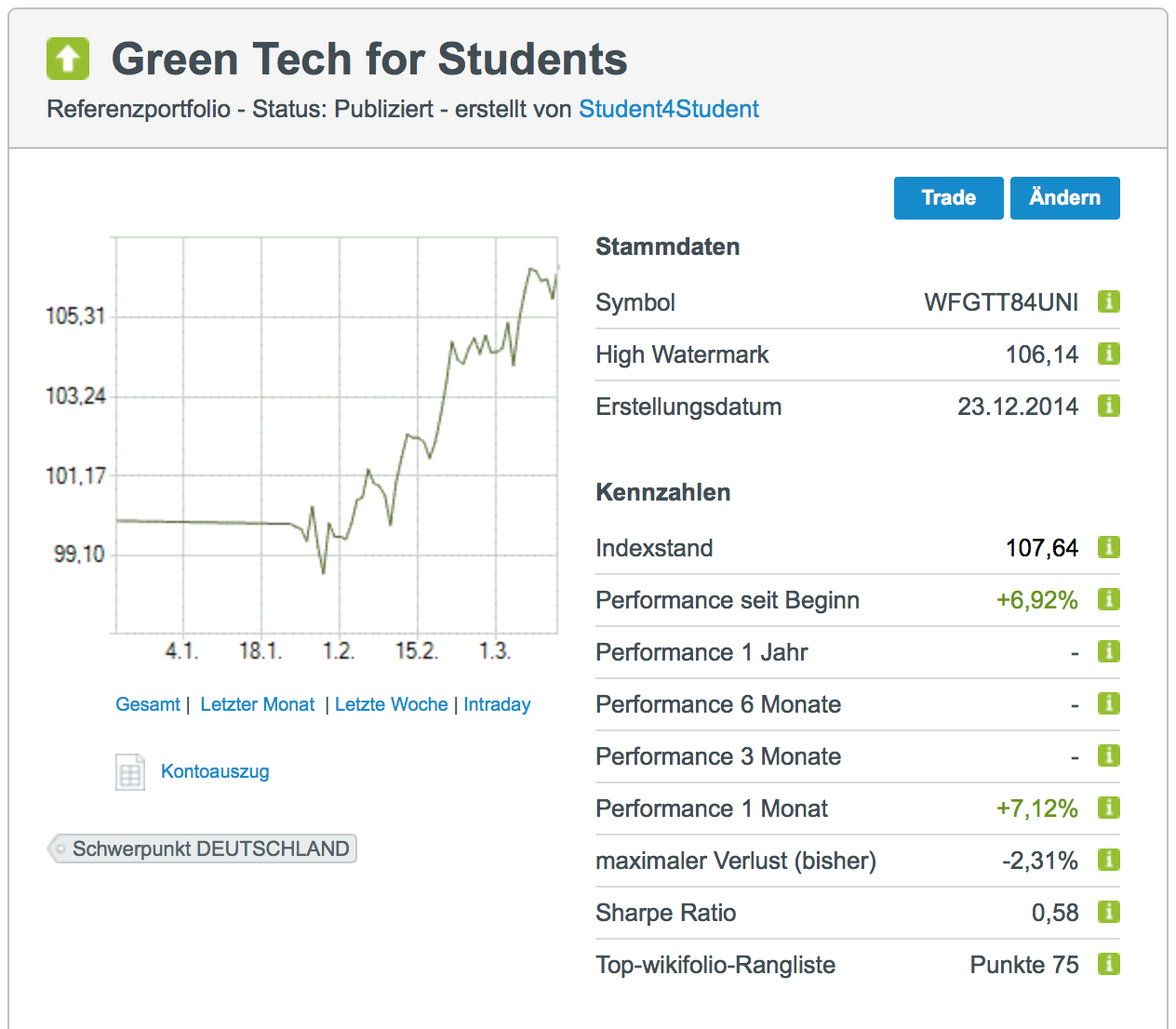Click the Kontoauszug spreadsheet icon
Image resolution: width=1176 pixels, height=1029 pixels.
[130, 771]
